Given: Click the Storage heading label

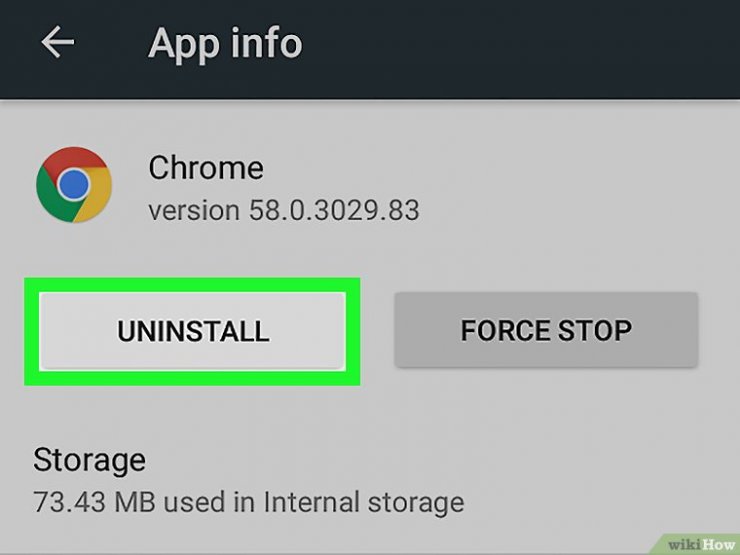Looking at the screenshot, I should tap(89, 460).
